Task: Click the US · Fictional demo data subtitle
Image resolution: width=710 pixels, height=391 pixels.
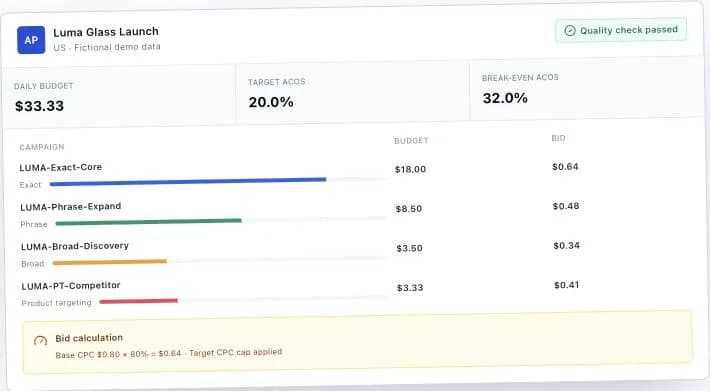Action: (x=107, y=47)
